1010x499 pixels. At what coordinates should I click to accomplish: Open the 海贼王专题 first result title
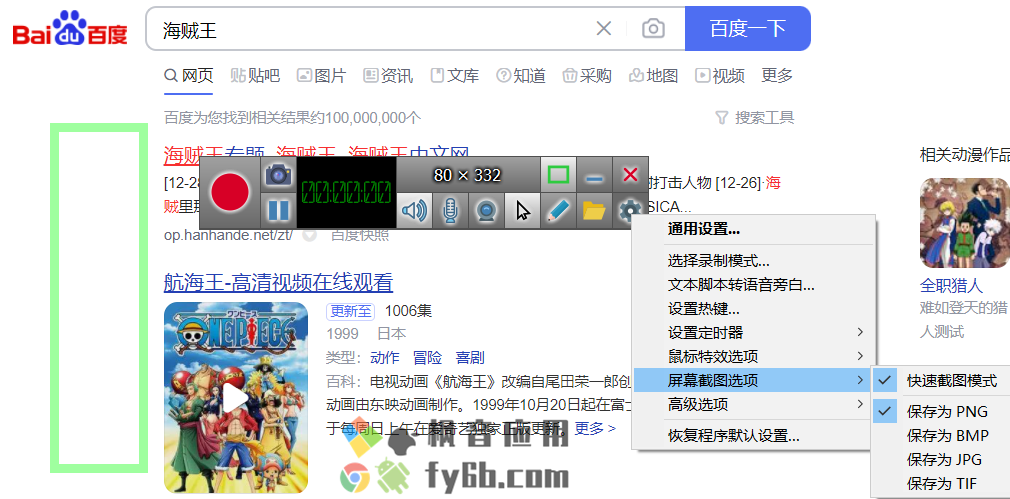pyautogui.click(x=316, y=154)
